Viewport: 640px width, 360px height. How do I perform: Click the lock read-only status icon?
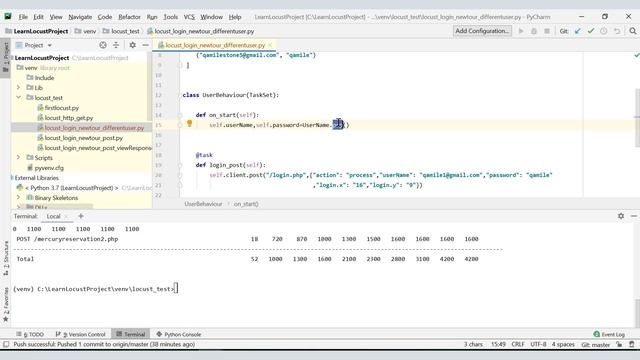click(619, 344)
